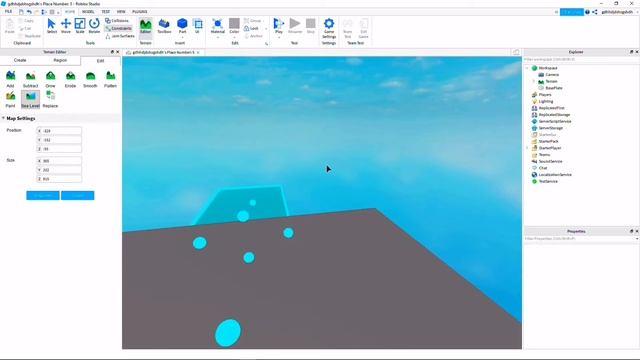Screen dimensions: 640x360
Task: Activate the Scale tool
Action: 80,26
